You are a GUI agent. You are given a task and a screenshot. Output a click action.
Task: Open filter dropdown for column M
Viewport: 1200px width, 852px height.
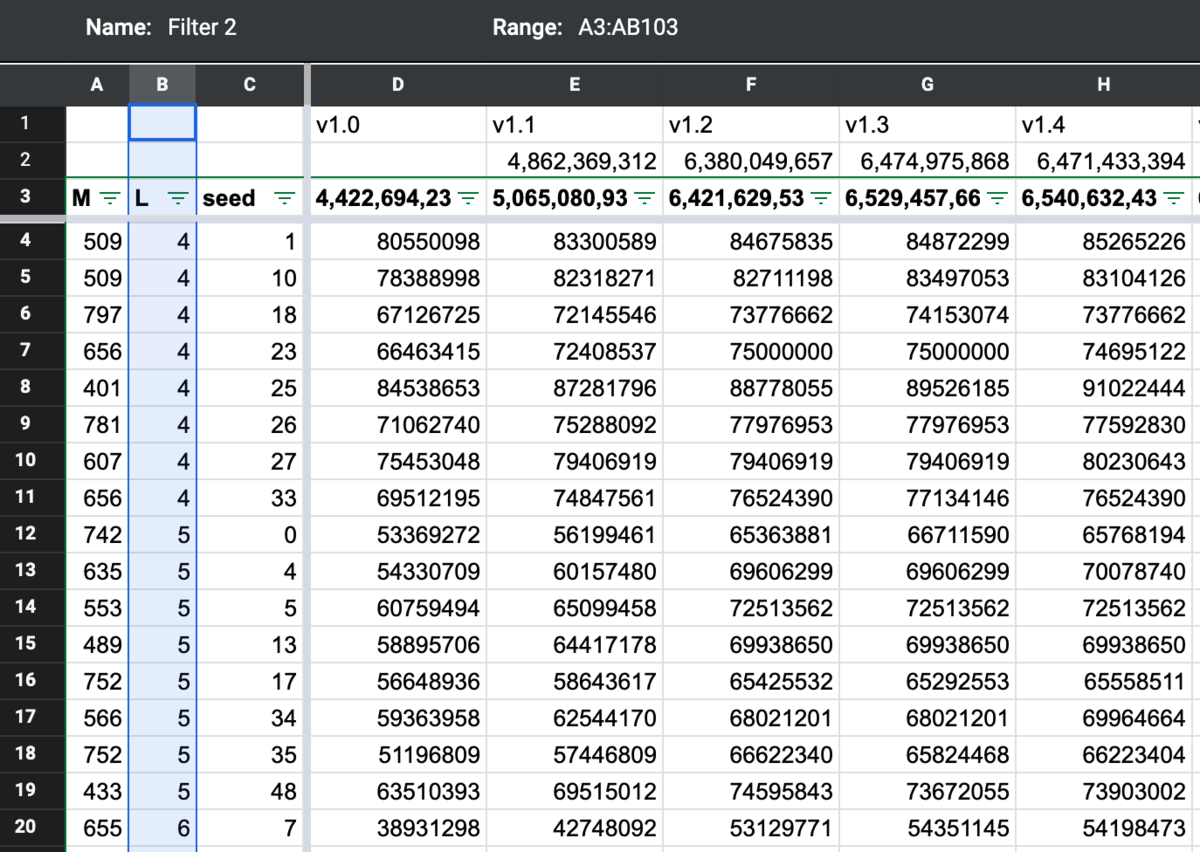[x=110, y=199]
